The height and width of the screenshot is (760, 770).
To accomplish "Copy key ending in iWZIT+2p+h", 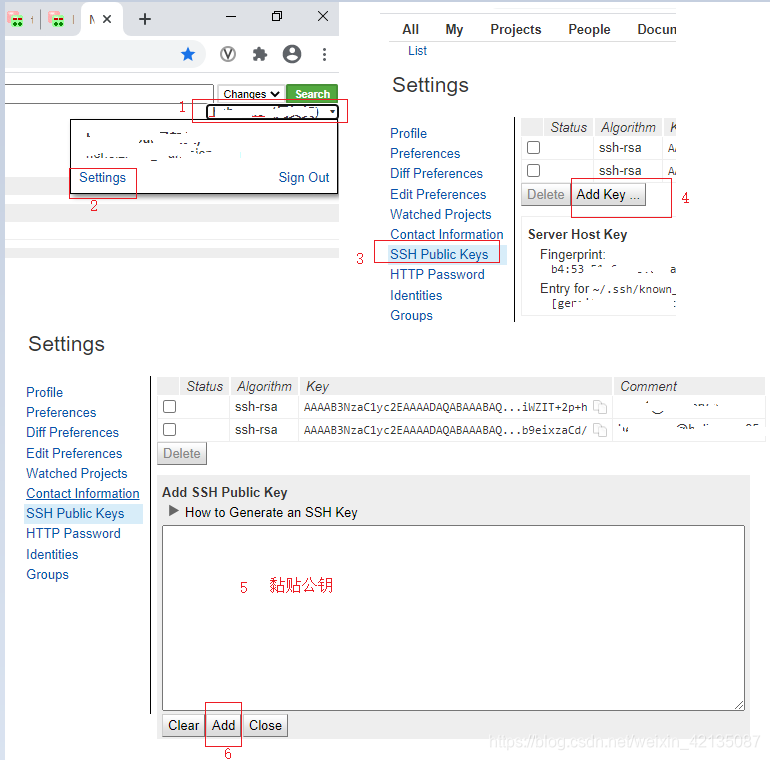I will tap(600, 407).
